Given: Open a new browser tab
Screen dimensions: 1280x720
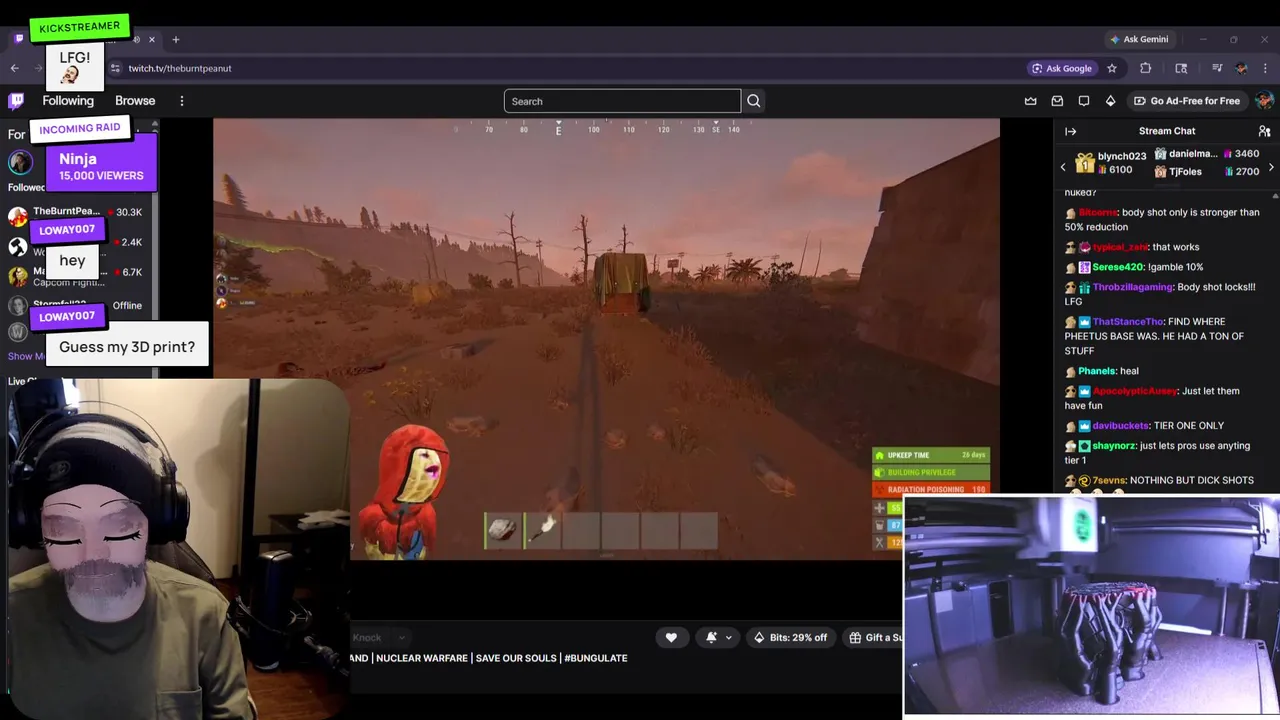Looking at the screenshot, I should point(176,39).
